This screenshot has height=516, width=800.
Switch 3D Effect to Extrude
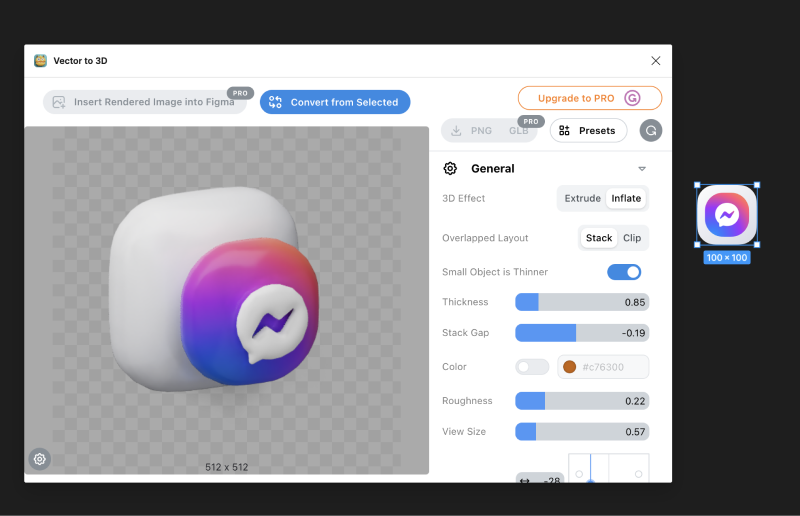point(582,198)
